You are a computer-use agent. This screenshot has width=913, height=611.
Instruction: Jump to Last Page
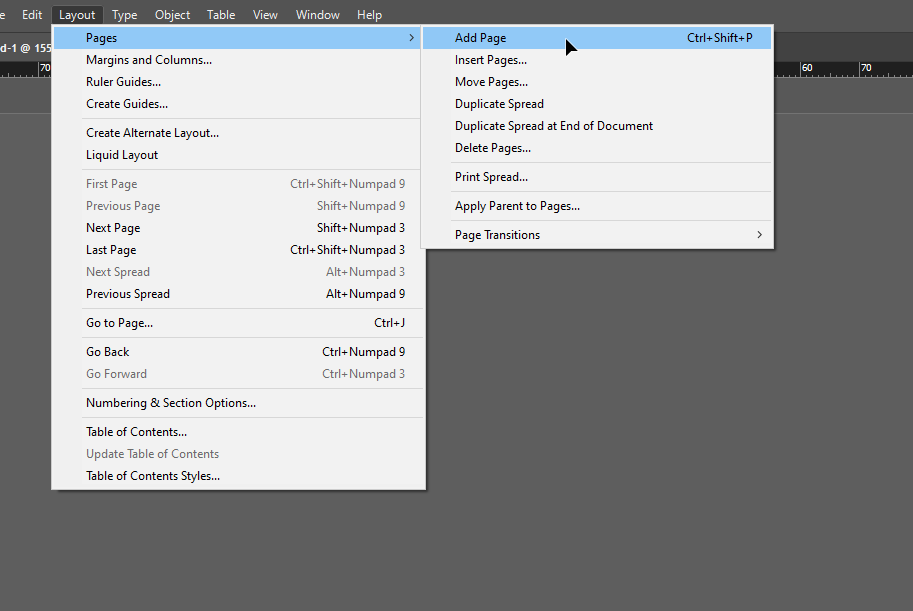[x=111, y=250]
